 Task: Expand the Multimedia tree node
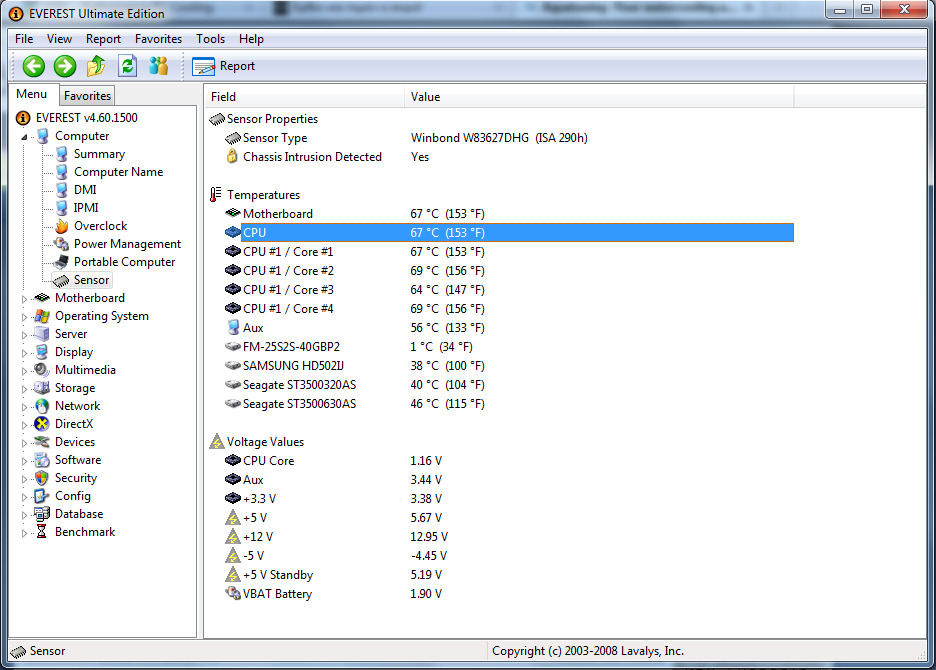click(x=24, y=371)
